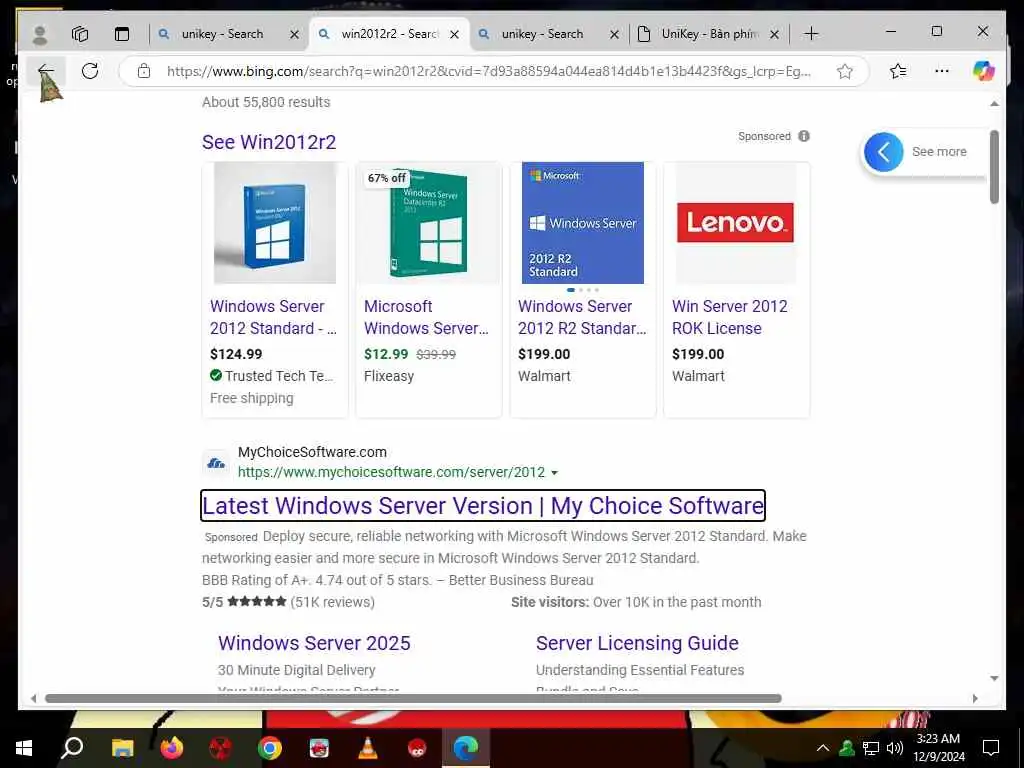Click the Sponsored info icon
Screen dimensions: 1024x768
[804, 136]
